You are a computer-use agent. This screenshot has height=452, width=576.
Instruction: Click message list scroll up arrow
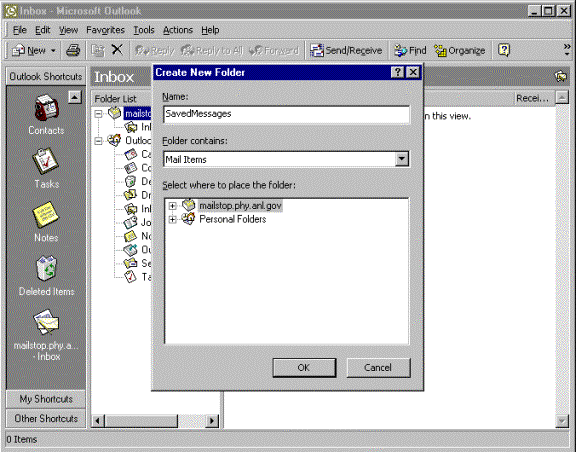[562, 98]
